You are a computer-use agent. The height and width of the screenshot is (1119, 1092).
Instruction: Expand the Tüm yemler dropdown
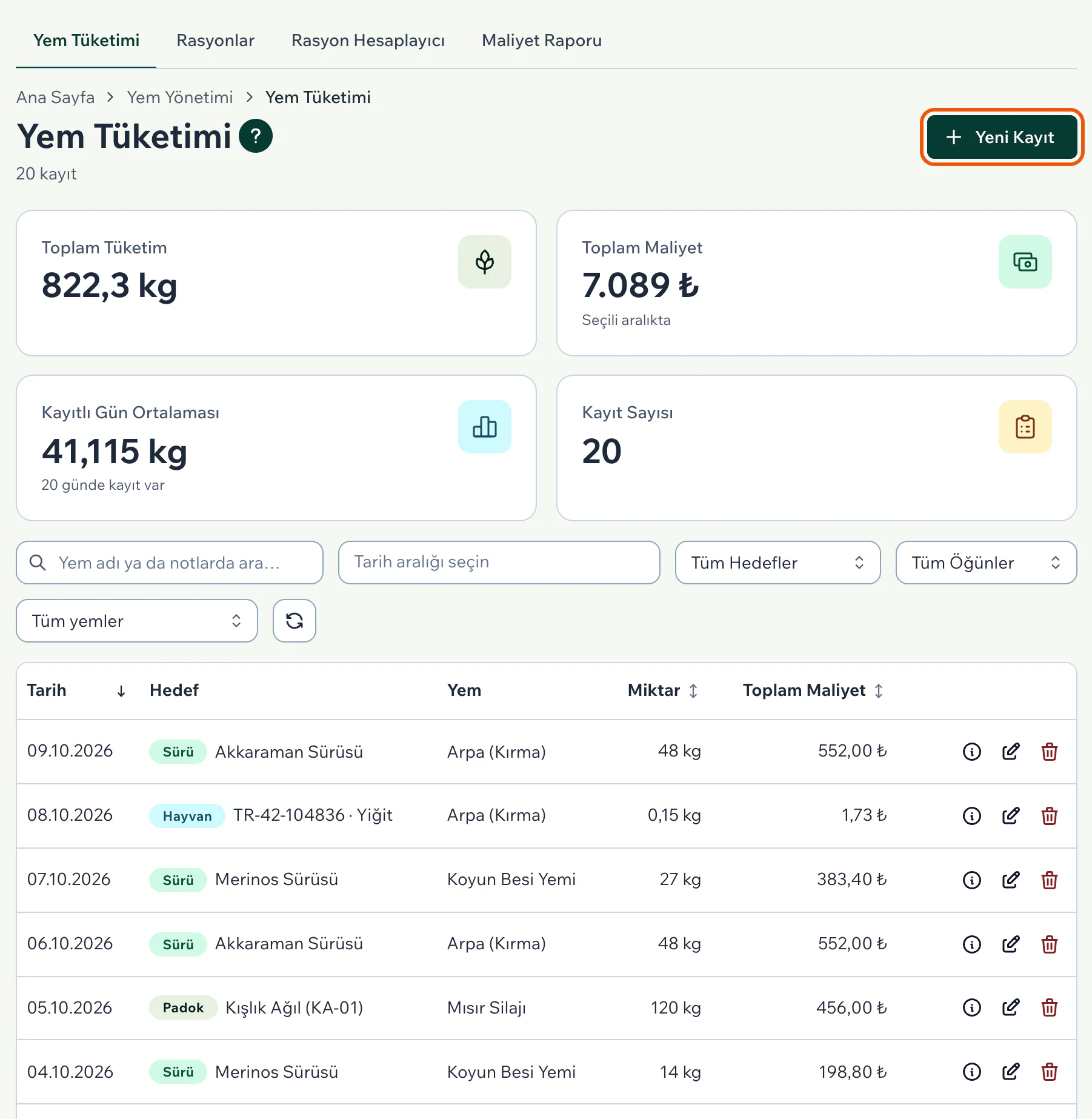(137, 621)
